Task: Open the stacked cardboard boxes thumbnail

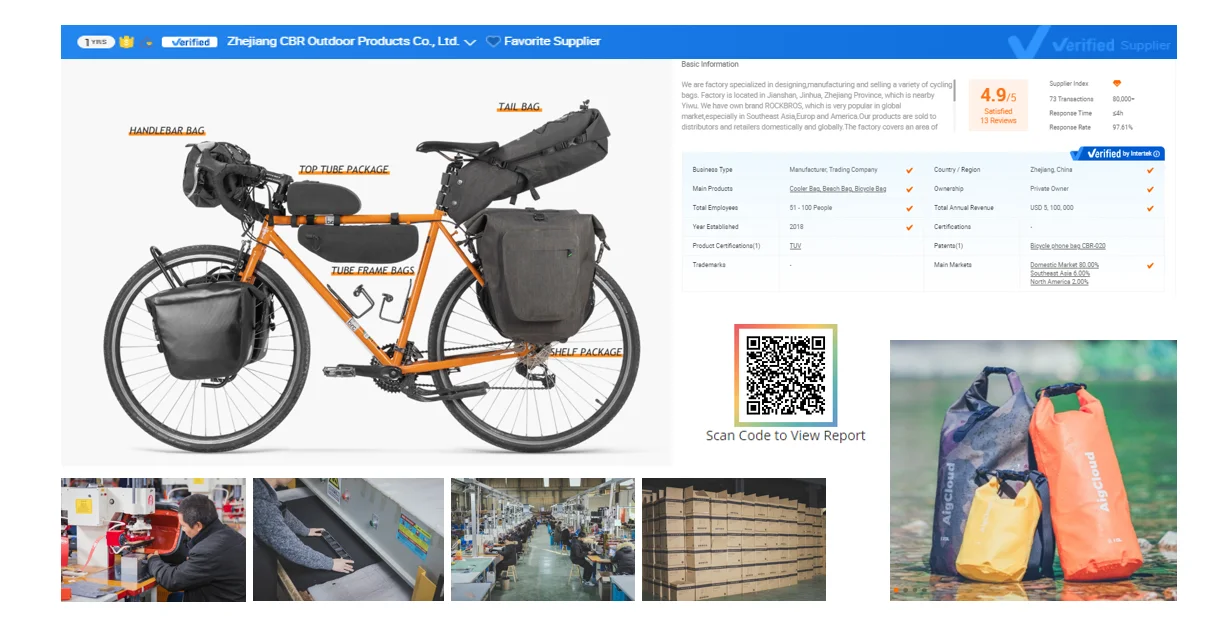Action: [734, 540]
